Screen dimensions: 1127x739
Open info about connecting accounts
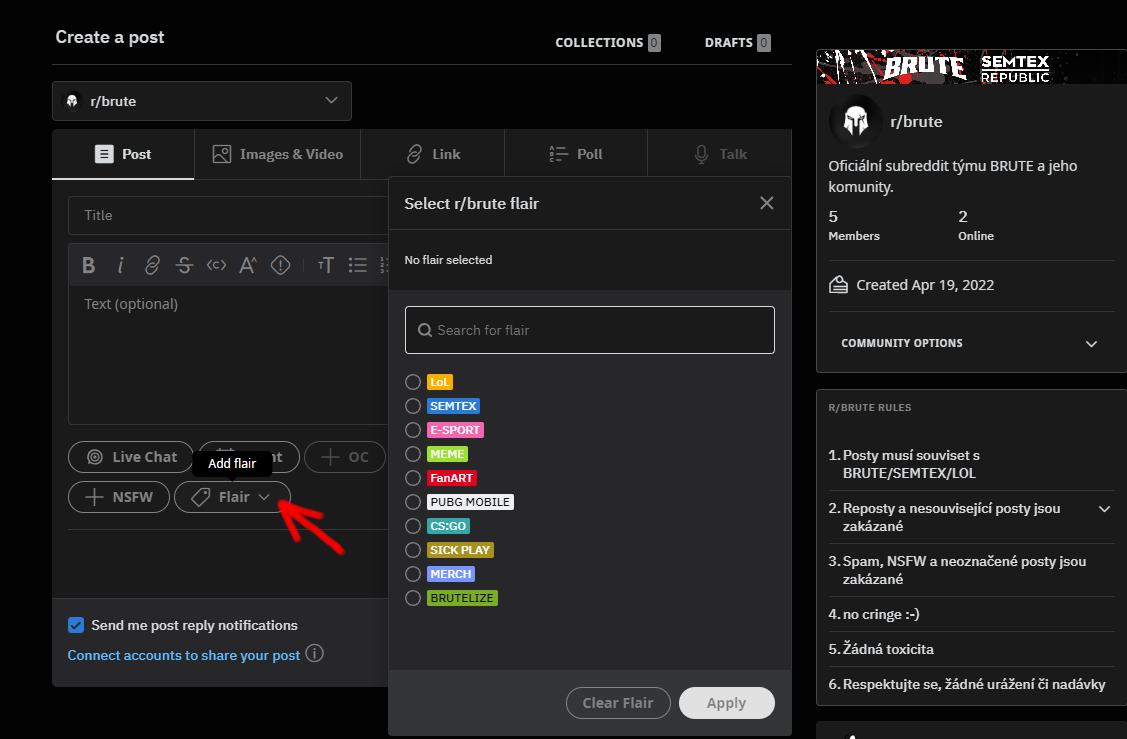click(x=314, y=653)
